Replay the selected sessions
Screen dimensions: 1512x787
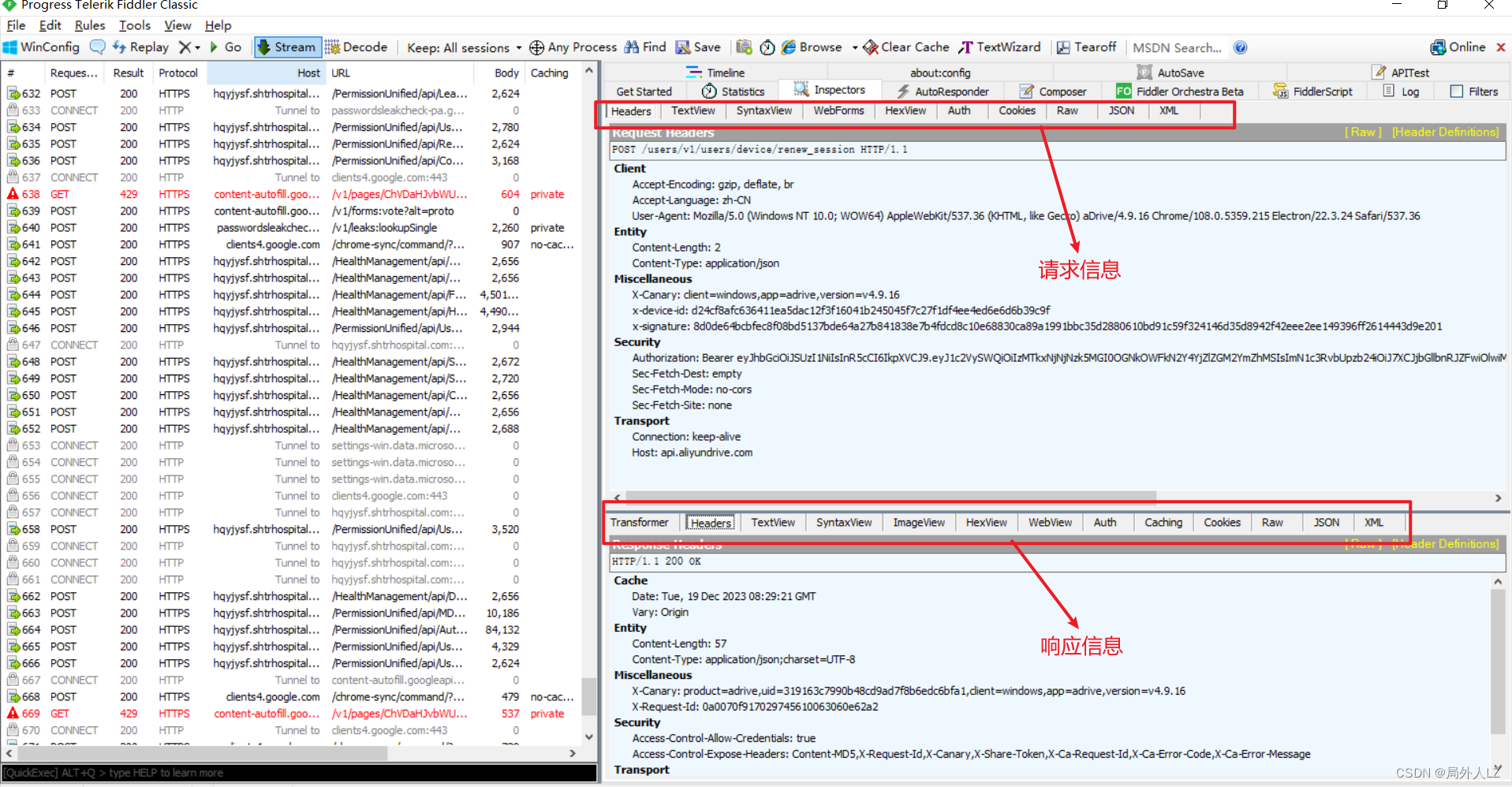pyautogui.click(x=140, y=47)
